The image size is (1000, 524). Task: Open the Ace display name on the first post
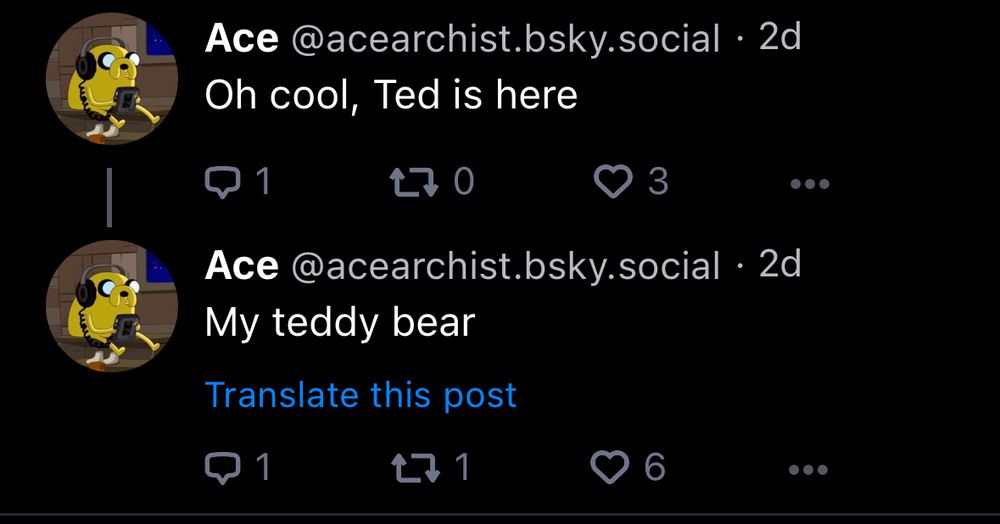[241, 39]
